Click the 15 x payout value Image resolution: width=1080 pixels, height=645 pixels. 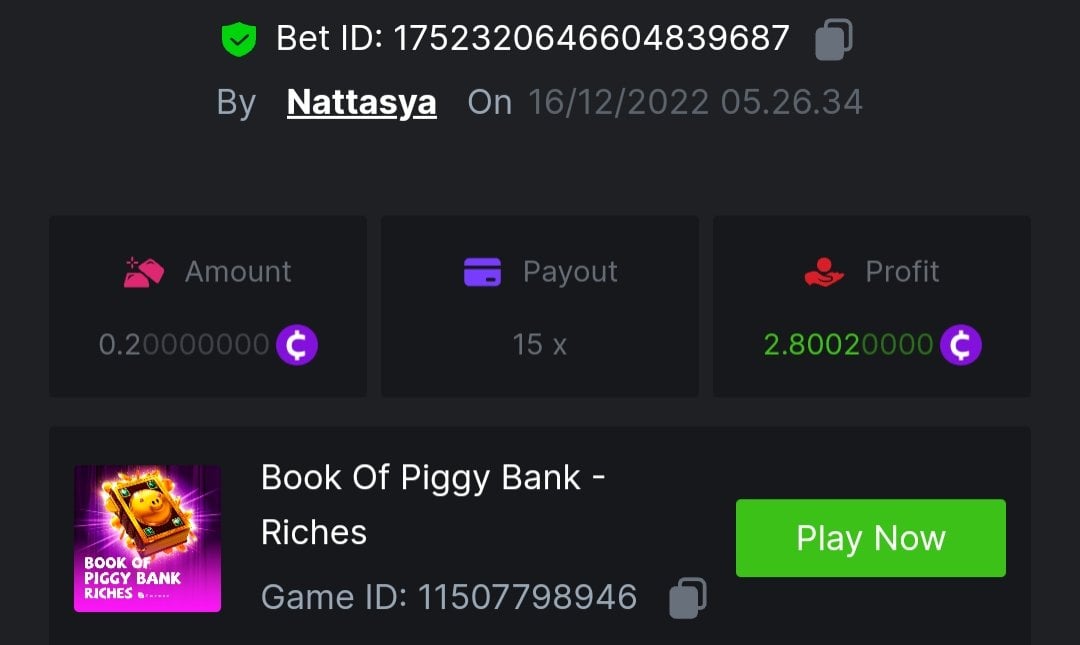click(539, 345)
